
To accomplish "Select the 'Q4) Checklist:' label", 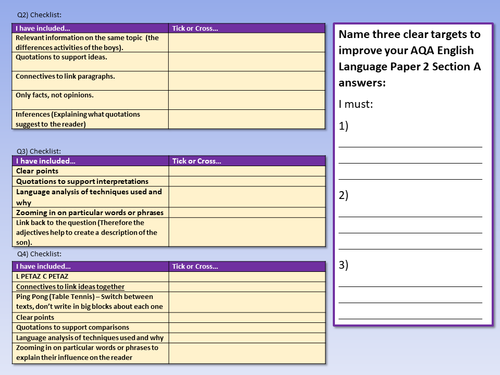I will (39, 254).
